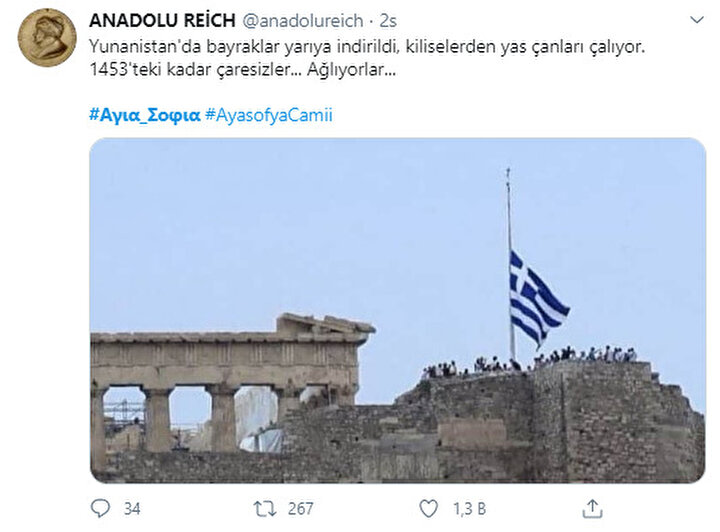Open the ANADOLU REİCH display name

coord(163,21)
